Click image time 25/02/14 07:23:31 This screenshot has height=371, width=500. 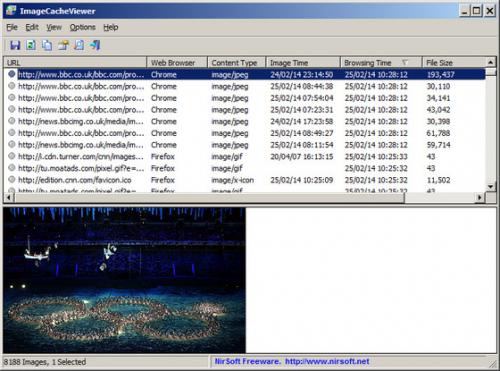(302, 110)
